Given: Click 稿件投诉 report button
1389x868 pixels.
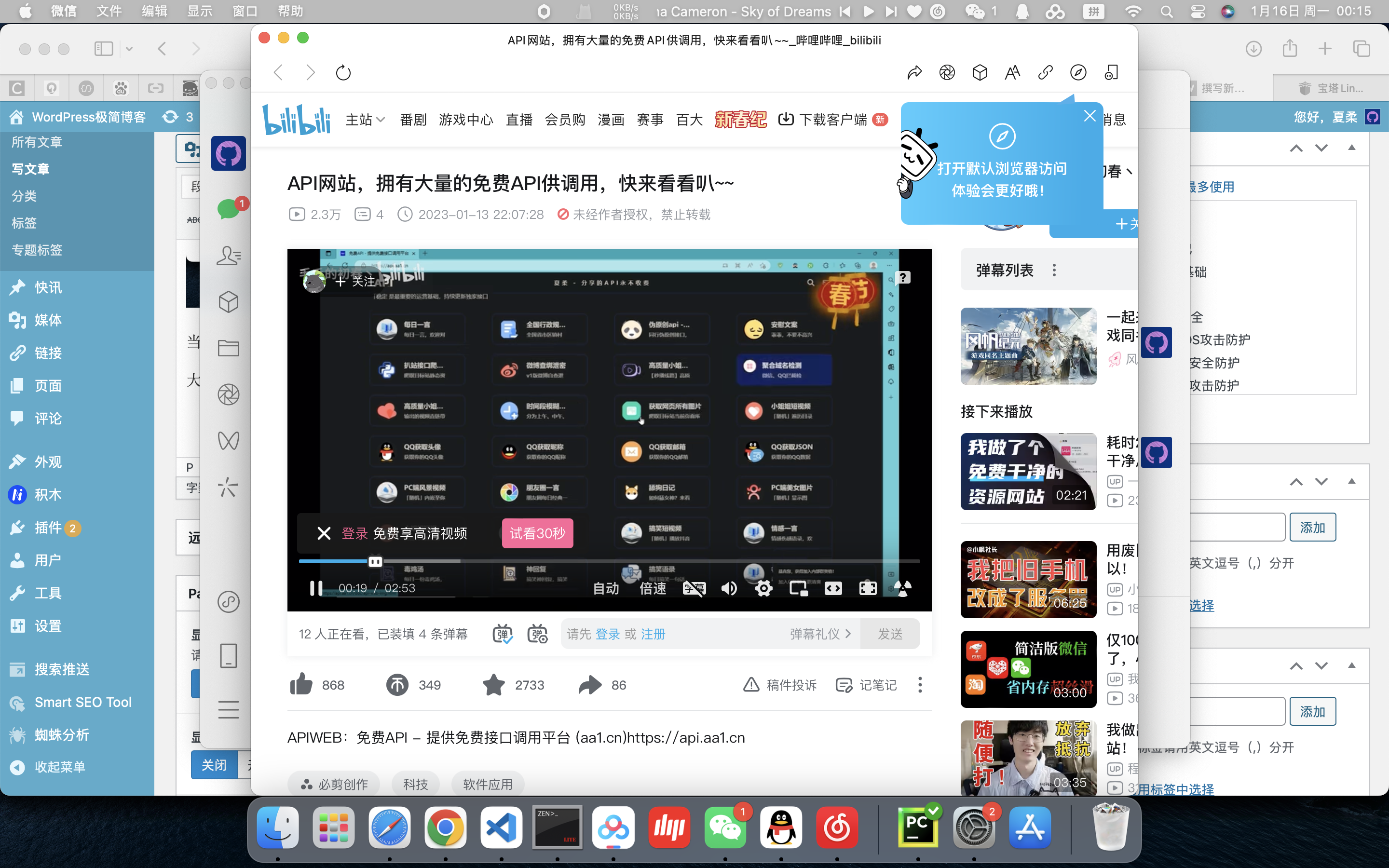Looking at the screenshot, I should (x=780, y=685).
